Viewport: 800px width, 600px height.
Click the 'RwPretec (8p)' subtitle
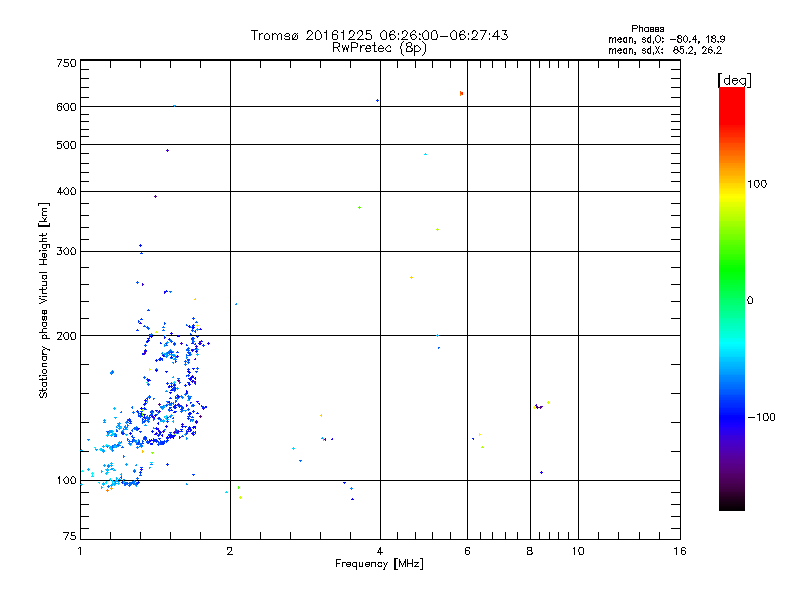(x=379, y=48)
